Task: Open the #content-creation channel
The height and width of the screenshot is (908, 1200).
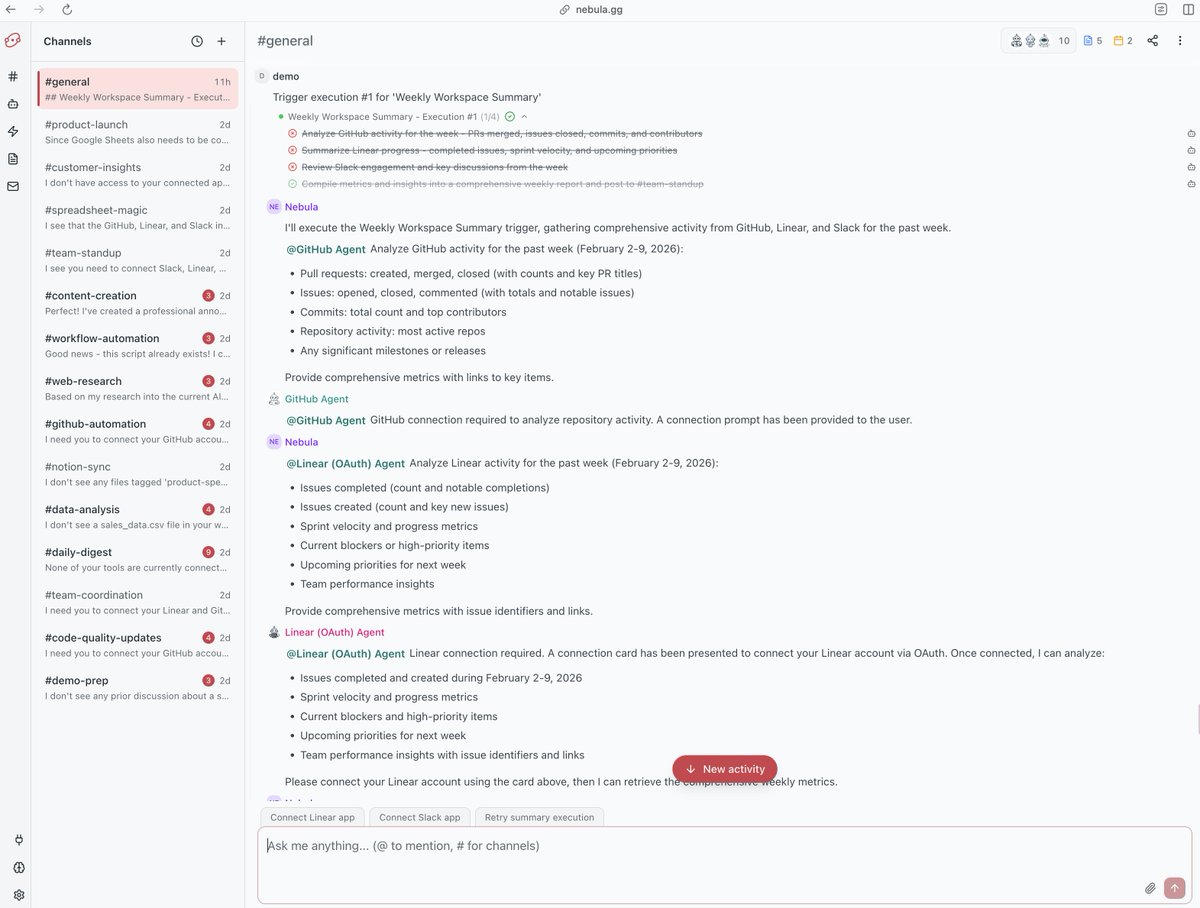Action: [x=137, y=303]
